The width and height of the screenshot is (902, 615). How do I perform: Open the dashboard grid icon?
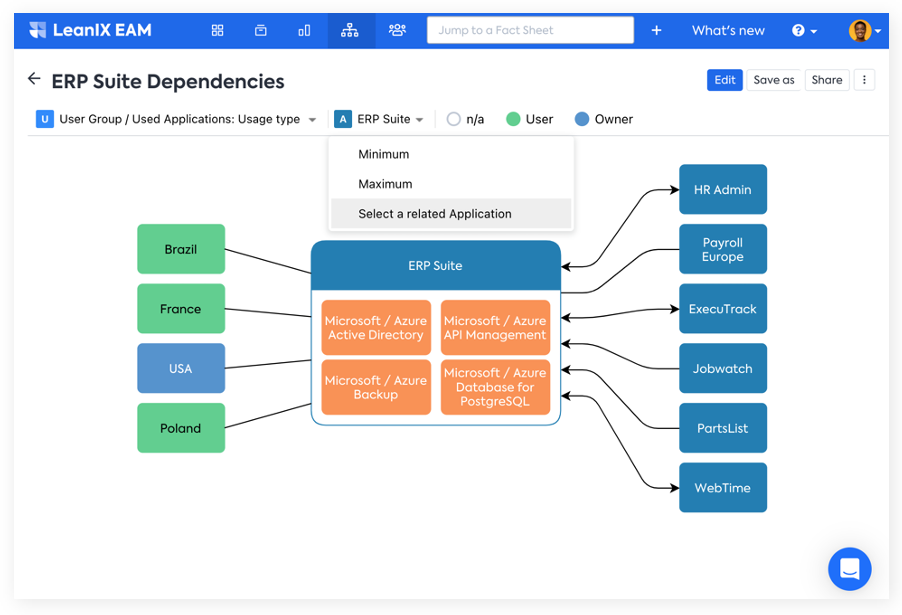pos(217,30)
